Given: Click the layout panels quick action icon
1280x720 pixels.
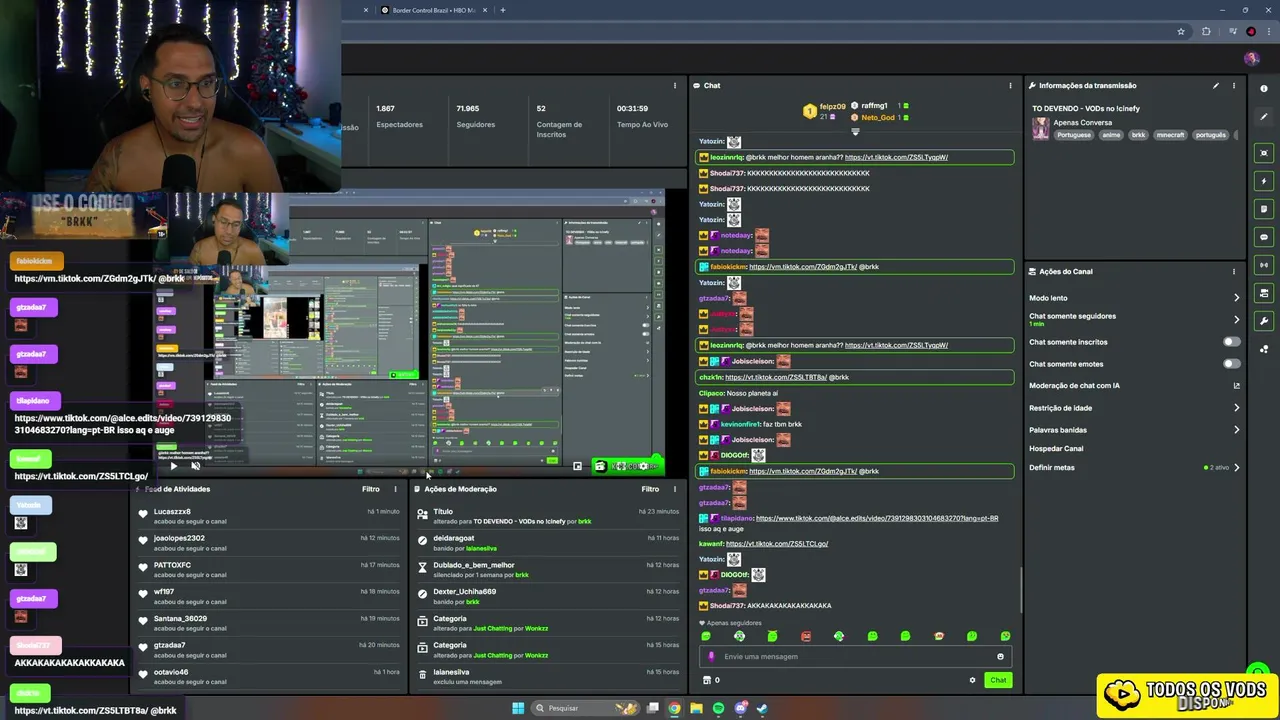Looking at the screenshot, I should pyautogui.click(x=1264, y=293).
